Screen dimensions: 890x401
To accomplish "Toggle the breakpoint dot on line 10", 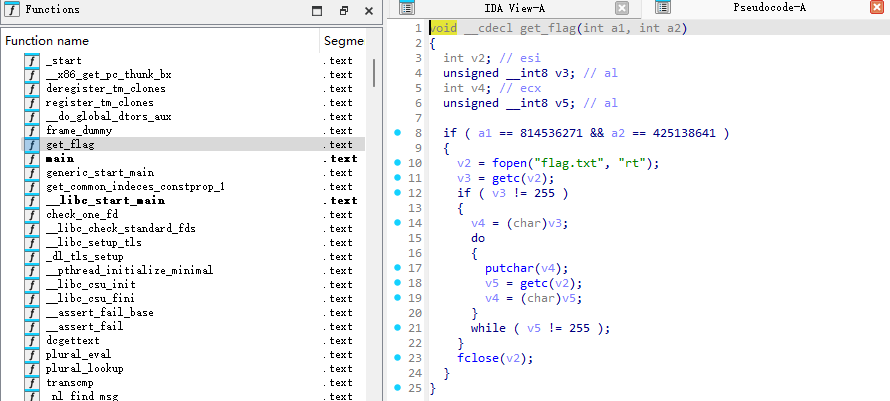I will tap(397, 162).
